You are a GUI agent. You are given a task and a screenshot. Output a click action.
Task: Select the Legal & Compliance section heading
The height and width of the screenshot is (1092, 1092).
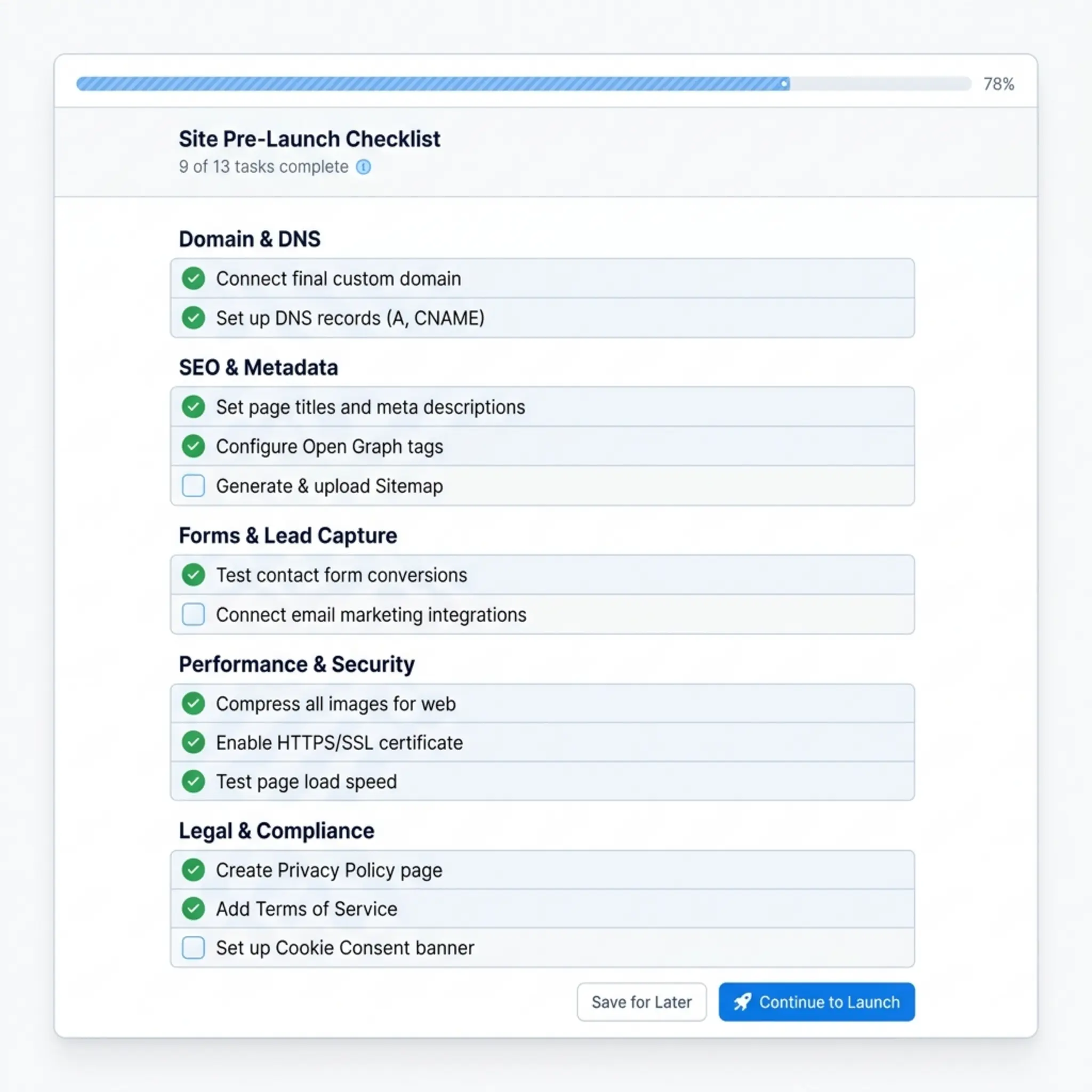[276, 831]
